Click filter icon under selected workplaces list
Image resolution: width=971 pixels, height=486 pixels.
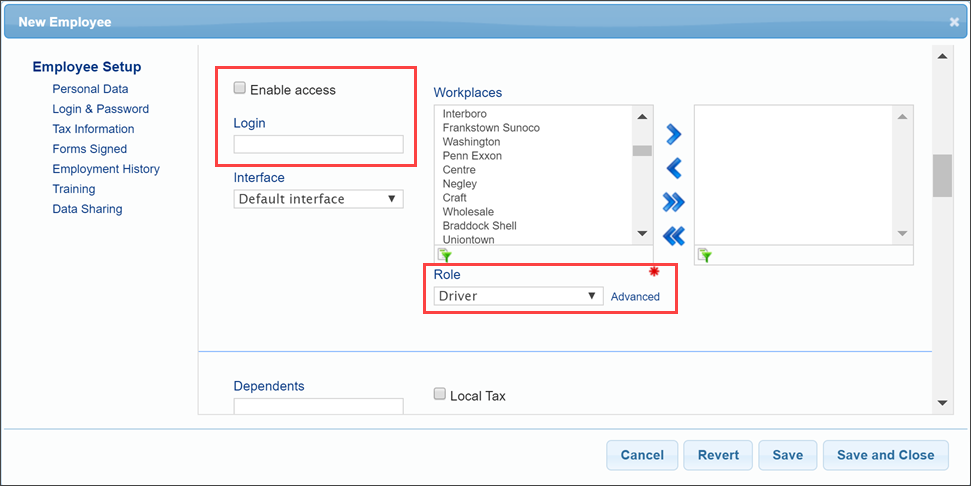coord(704,255)
